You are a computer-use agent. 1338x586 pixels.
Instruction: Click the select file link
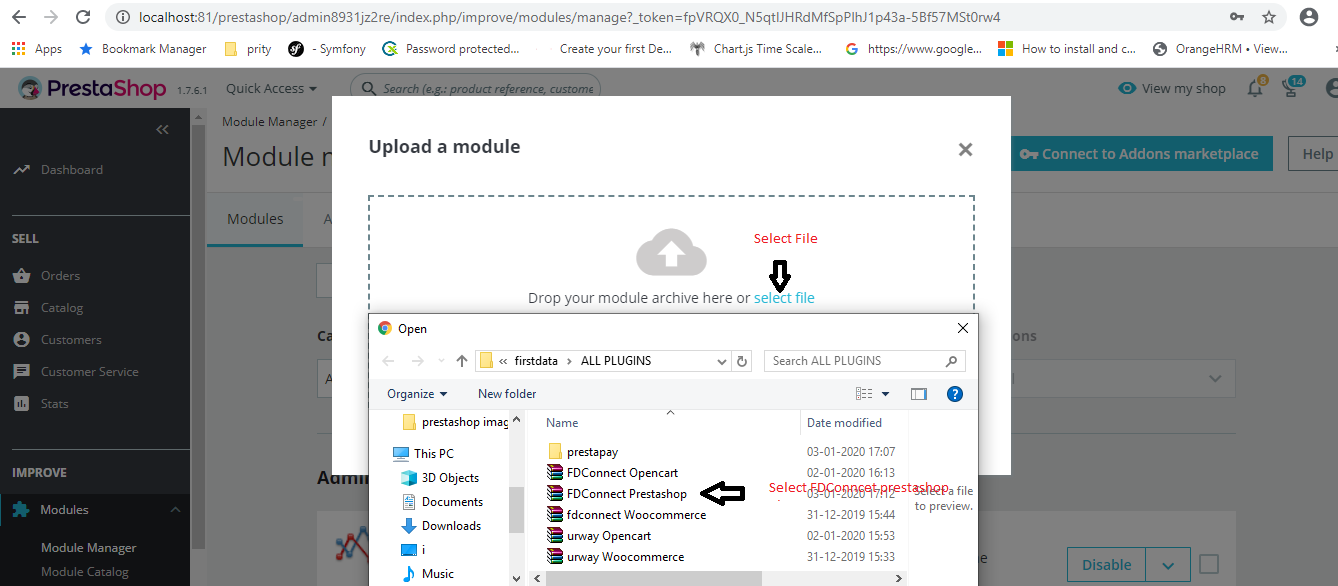click(784, 298)
